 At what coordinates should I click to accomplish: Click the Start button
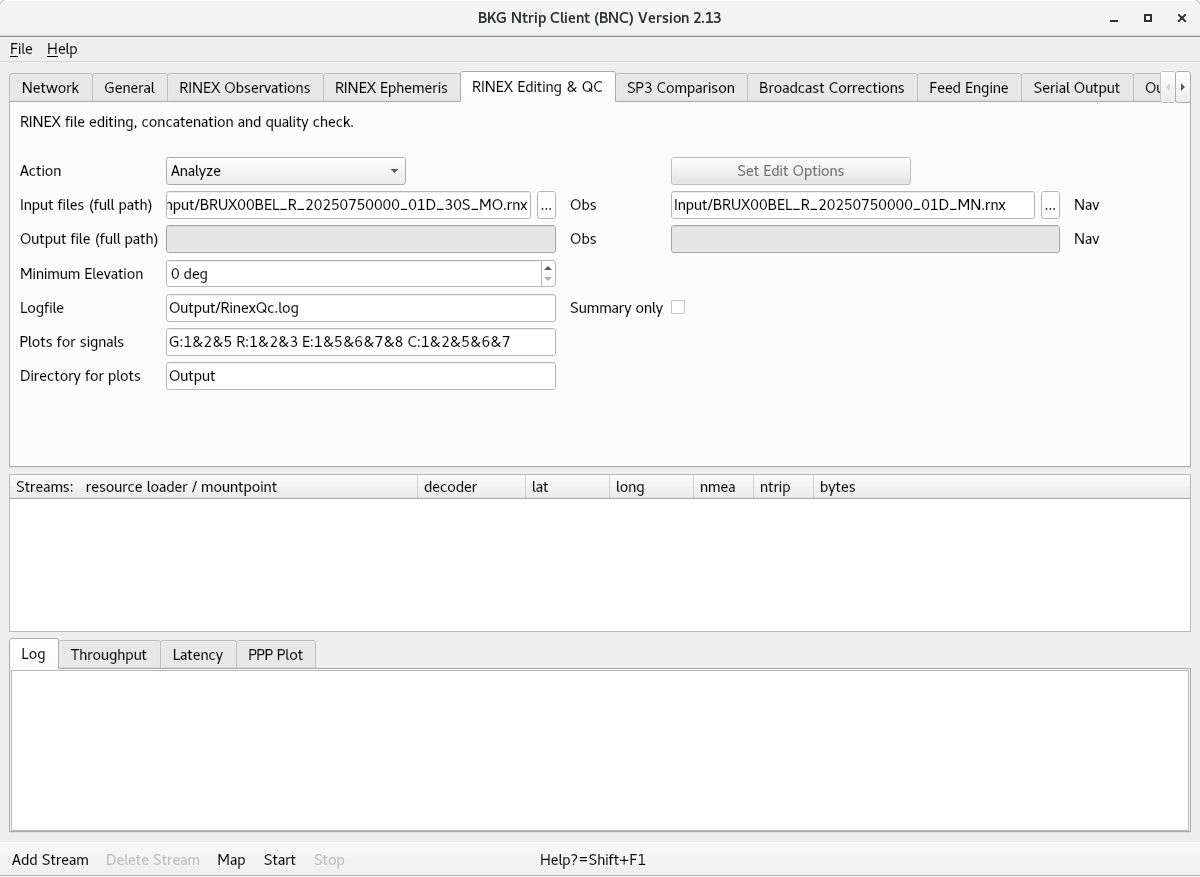coord(280,860)
